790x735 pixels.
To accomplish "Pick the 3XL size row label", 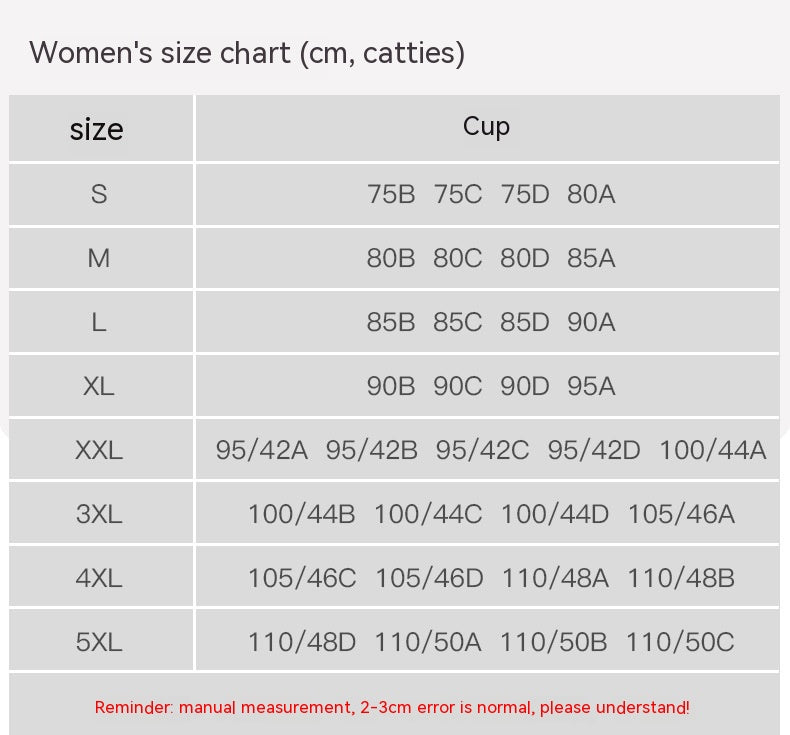I will 99,514.
